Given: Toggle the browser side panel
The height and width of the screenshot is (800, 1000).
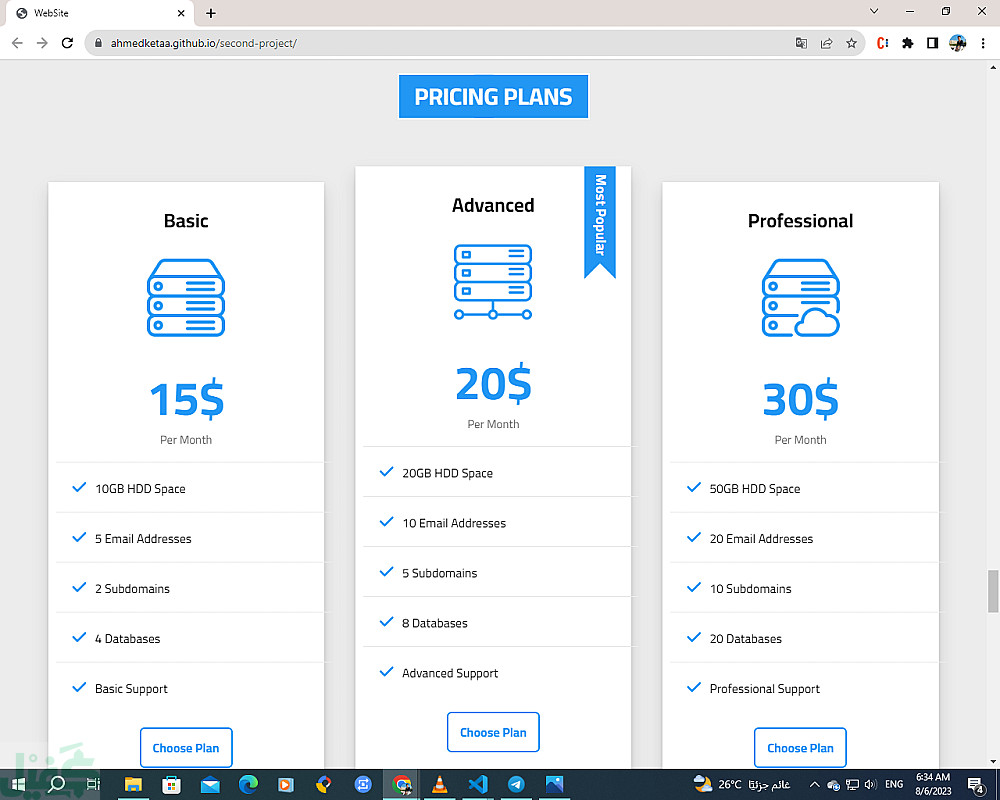Looking at the screenshot, I should (932, 43).
